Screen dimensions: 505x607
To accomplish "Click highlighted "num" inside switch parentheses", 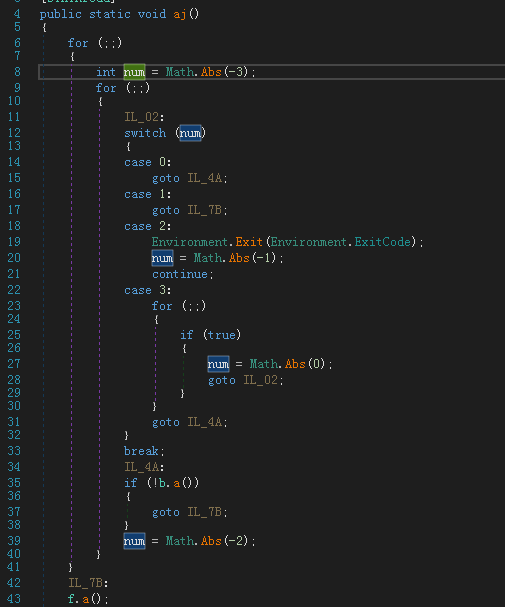I will [190, 133].
